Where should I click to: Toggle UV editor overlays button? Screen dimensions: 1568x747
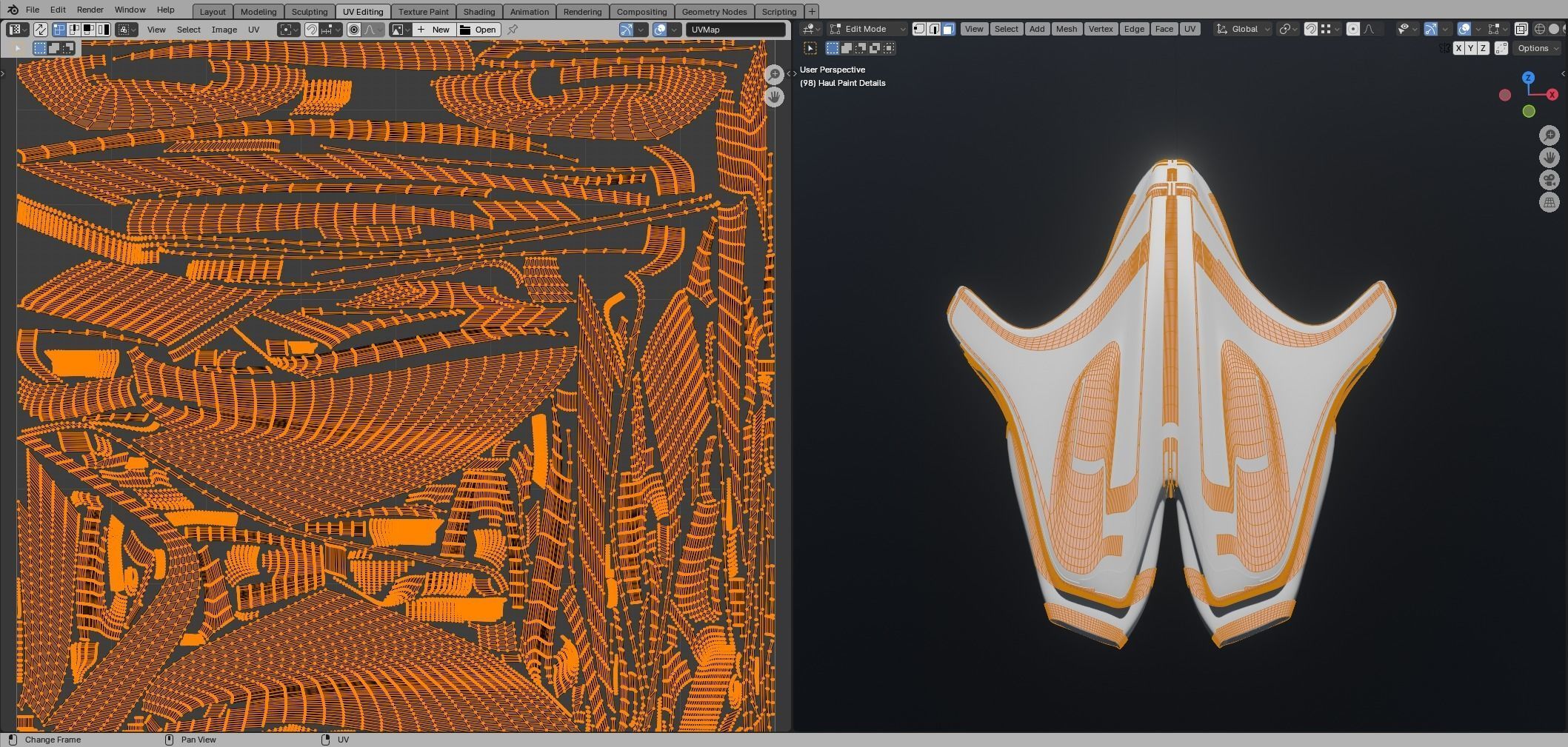(660, 30)
